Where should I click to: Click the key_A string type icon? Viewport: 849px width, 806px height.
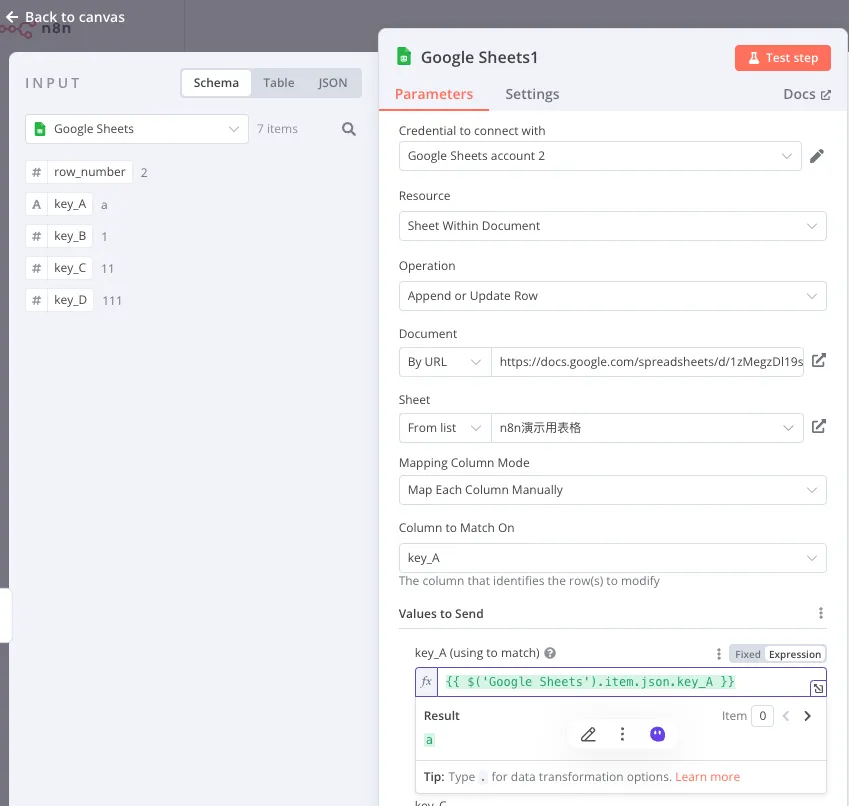point(36,204)
